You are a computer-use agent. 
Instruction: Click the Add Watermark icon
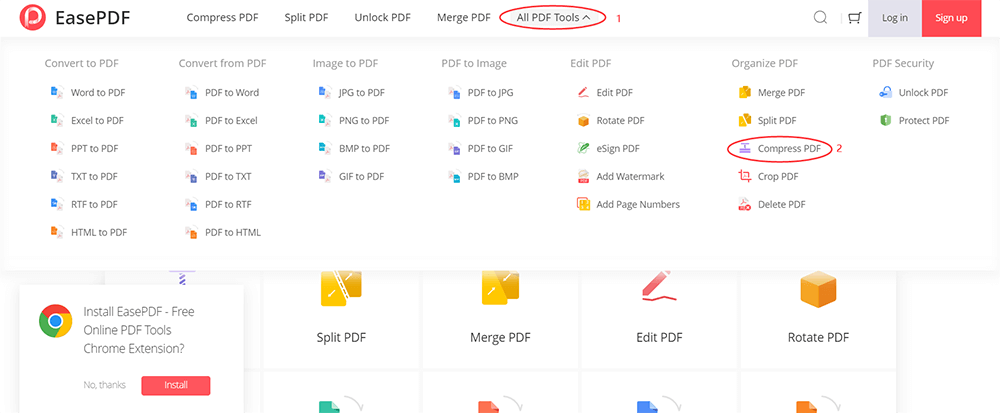[584, 177]
